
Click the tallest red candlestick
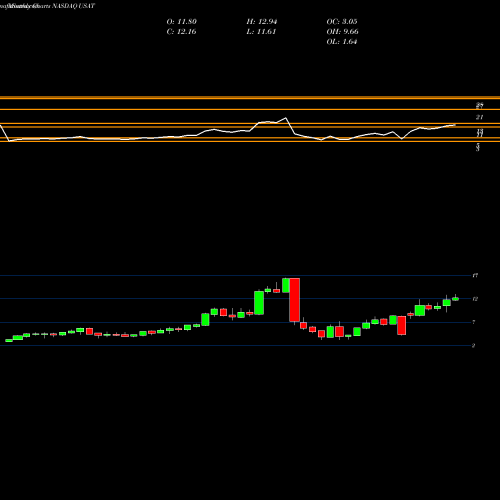pos(295,300)
